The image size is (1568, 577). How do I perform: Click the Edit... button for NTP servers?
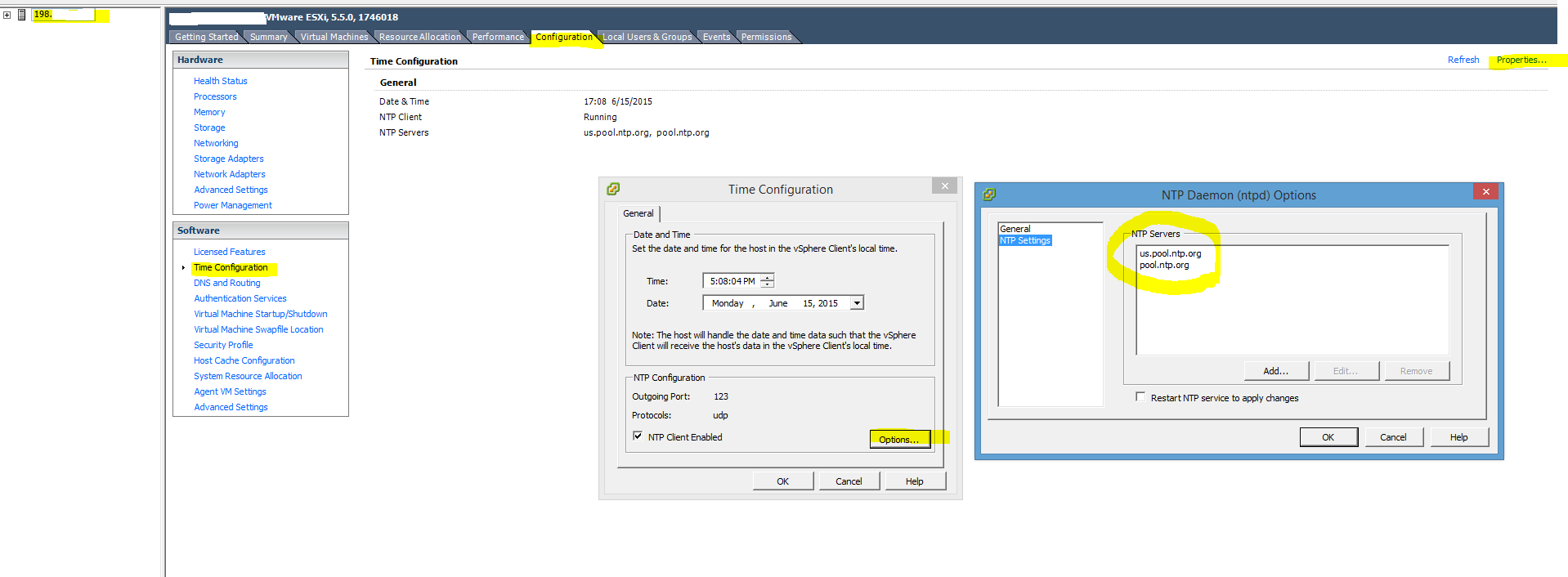[x=1346, y=371]
